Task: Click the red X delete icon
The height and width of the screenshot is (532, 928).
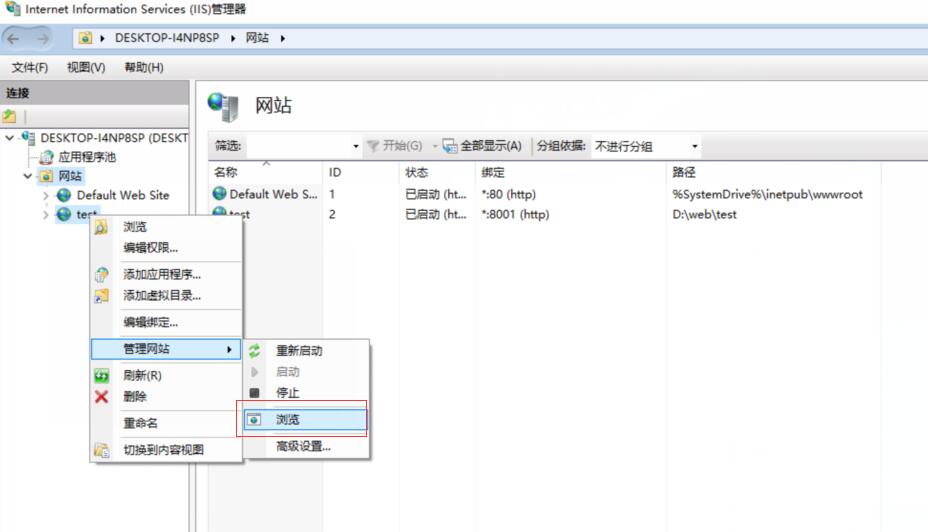Action: click(101, 396)
